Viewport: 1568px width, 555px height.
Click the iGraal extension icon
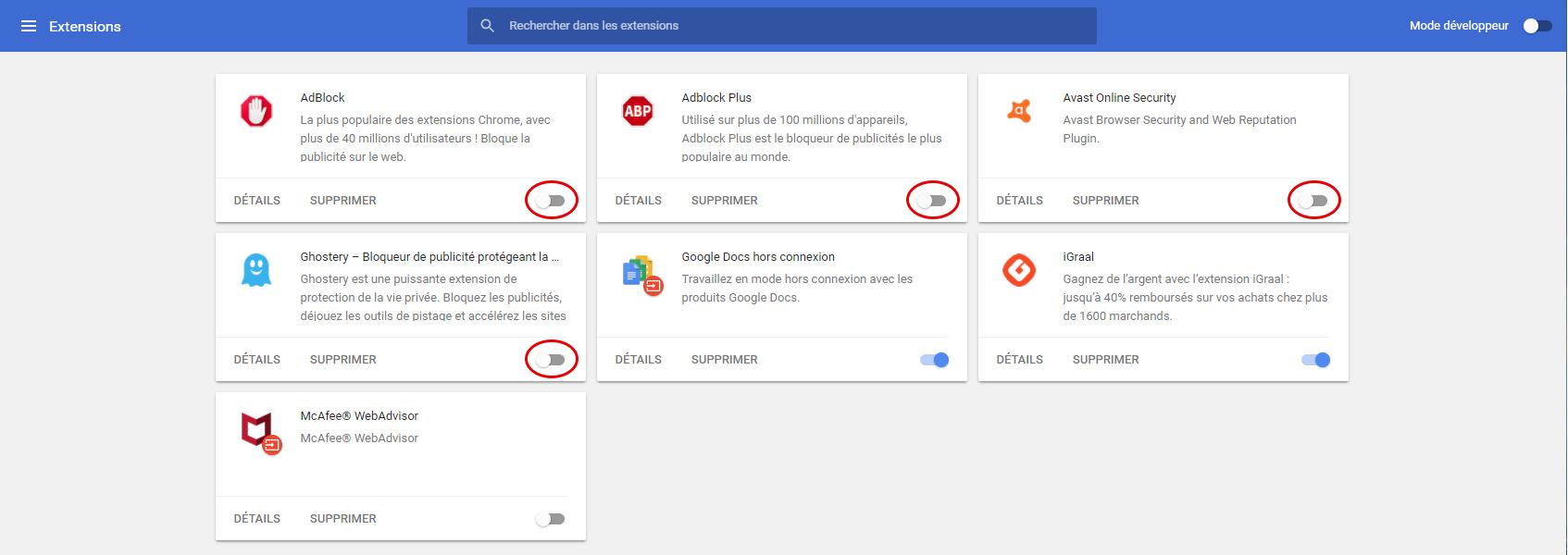coord(1019,270)
